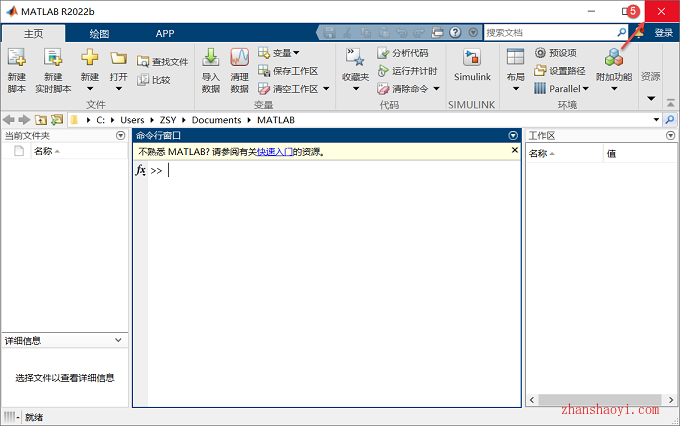Click the New Script (新建脚本) icon
This screenshot has height=426, width=680.
pyautogui.click(x=16, y=58)
